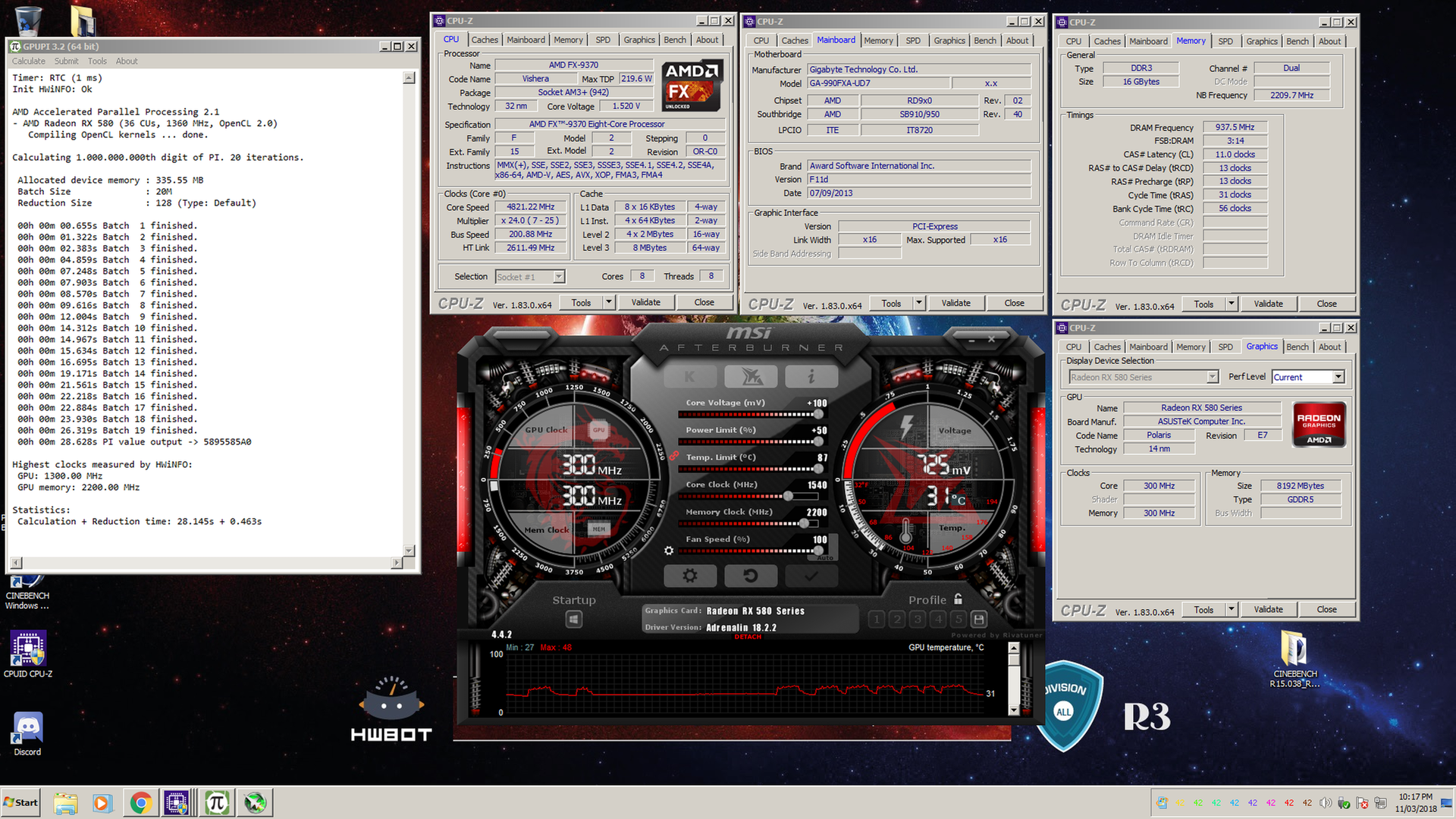Click the volume speaker tray icon
Viewport: 1456px width, 819px height.
[1326, 802]
